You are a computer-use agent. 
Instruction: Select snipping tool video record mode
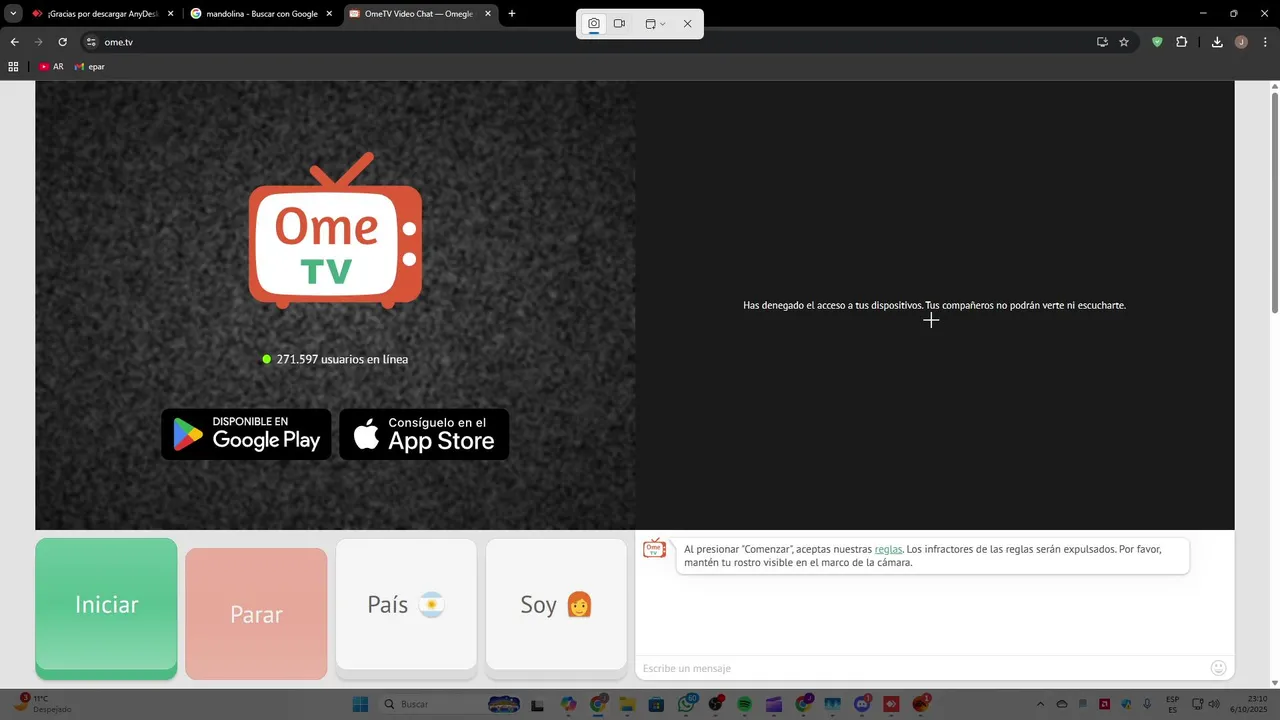point(619,23)
